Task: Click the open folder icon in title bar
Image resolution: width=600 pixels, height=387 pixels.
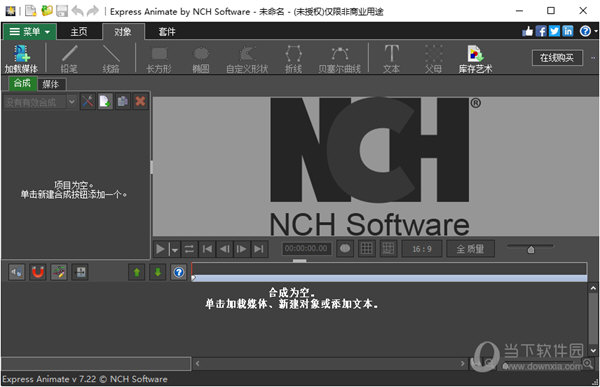Action: tap(47, 11)
